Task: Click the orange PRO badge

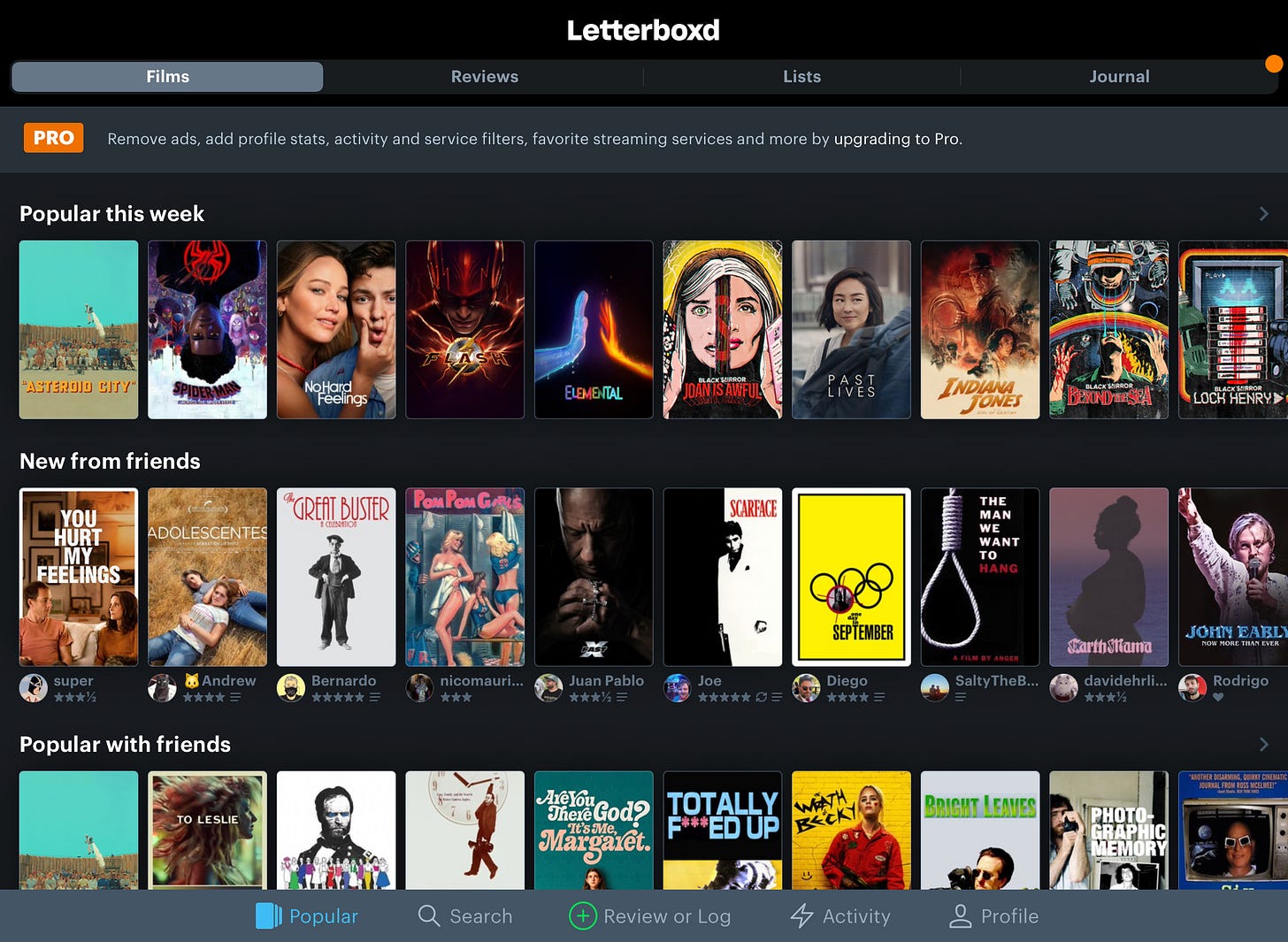Action: 53,138
